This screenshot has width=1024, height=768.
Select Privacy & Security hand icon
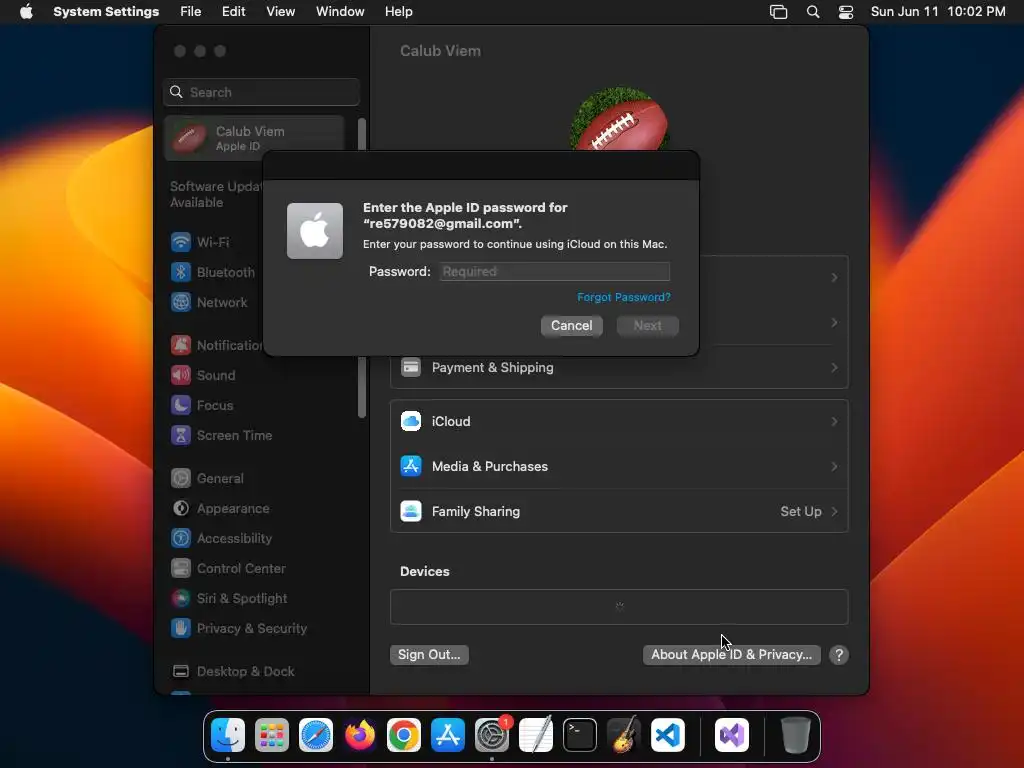[181, 628]
